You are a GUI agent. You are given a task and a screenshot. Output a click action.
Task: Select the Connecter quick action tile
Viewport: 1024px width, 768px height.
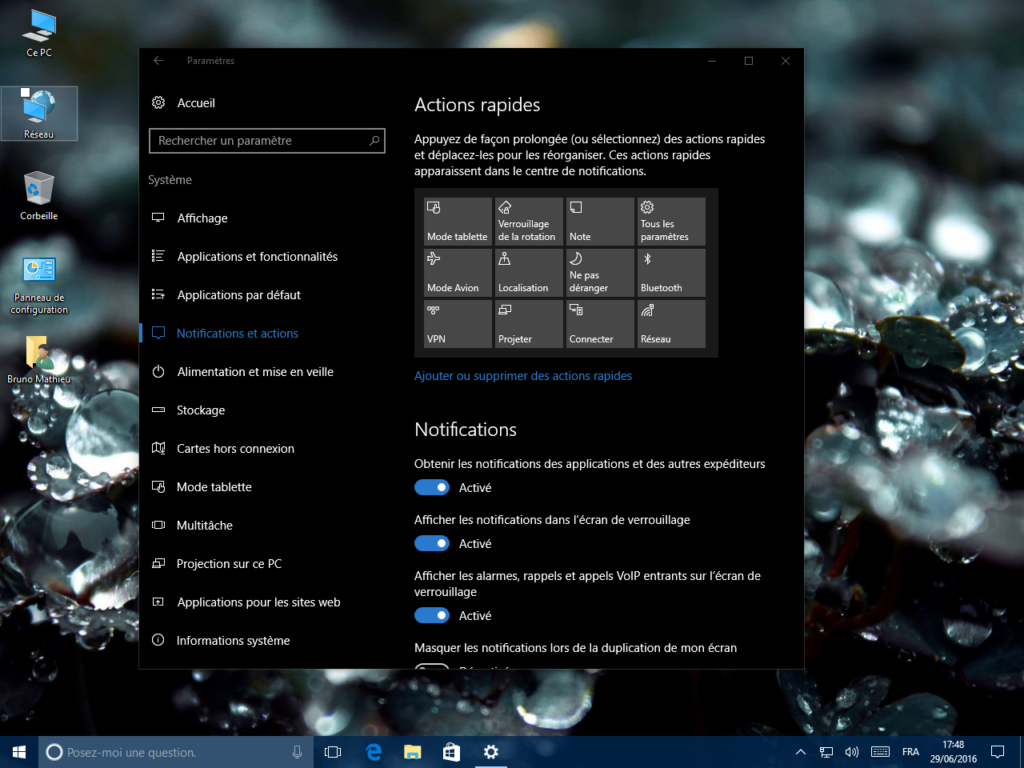(x=599, y=323)
